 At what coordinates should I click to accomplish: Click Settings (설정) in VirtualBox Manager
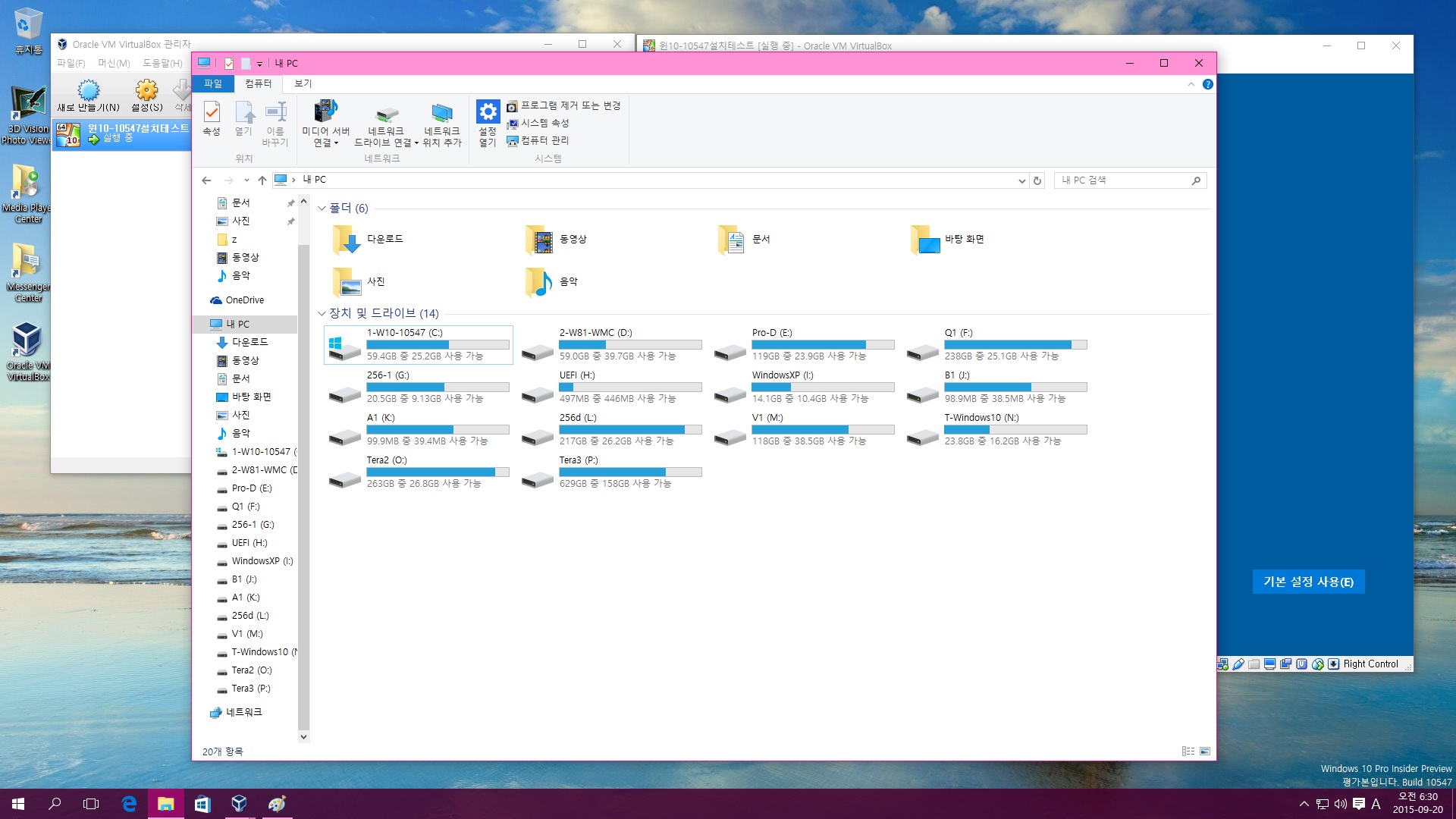tap(147, 96)
